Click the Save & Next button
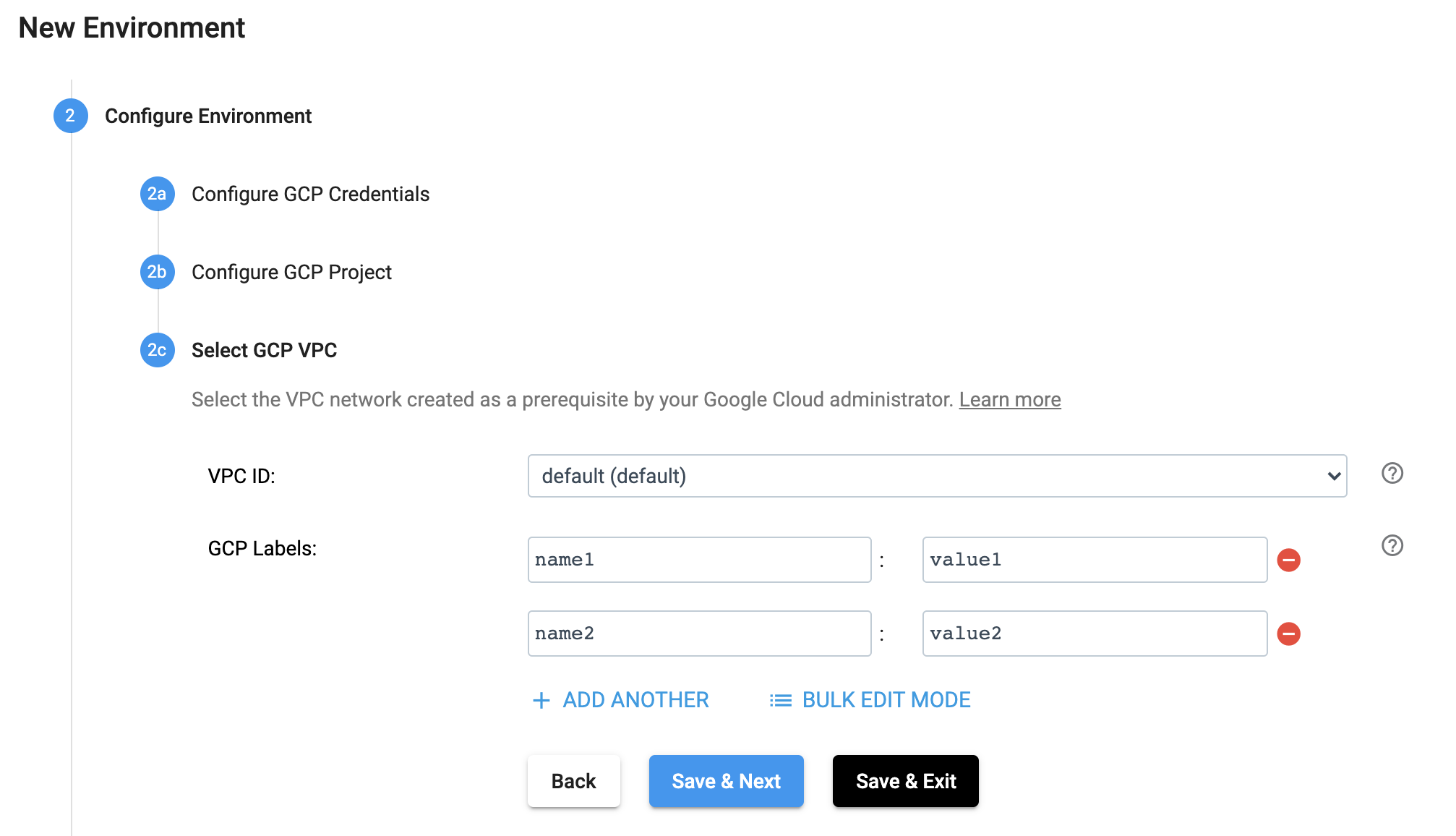1456x836 pixels. pos(726,781)
